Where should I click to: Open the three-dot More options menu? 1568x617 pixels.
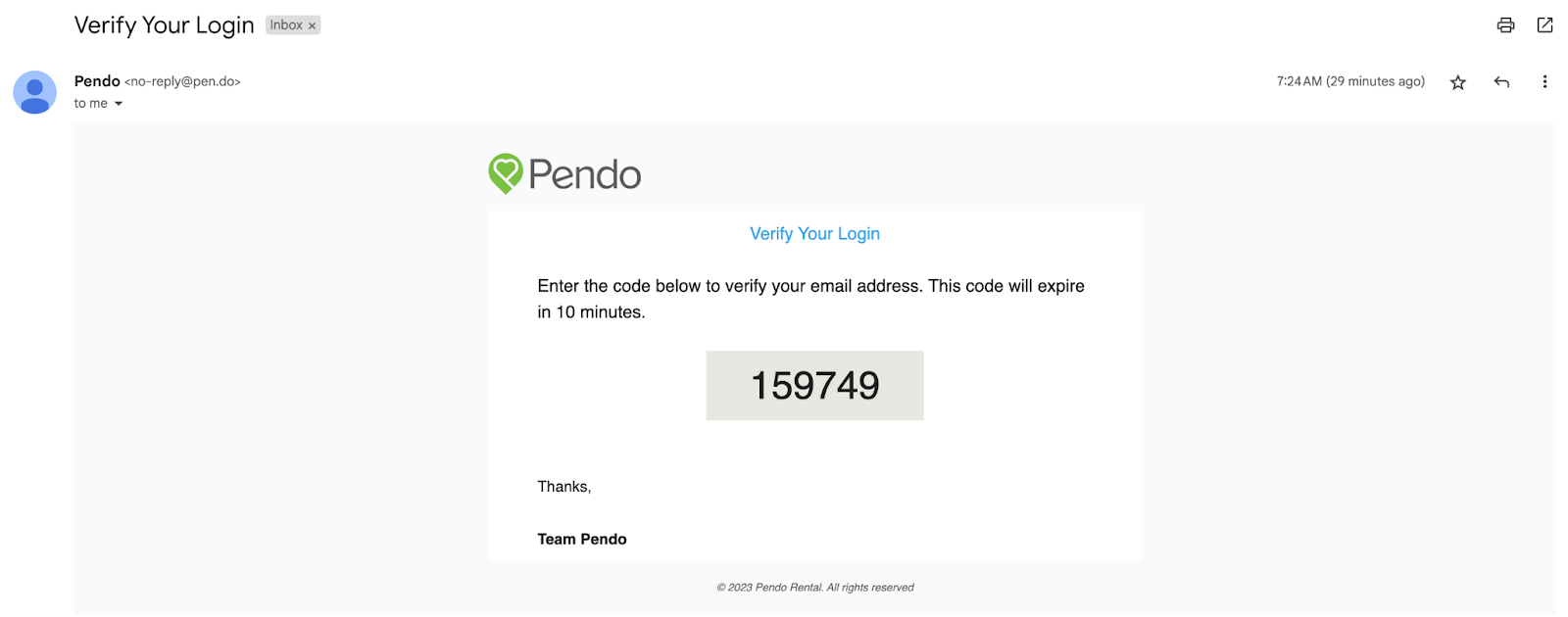1544,82
